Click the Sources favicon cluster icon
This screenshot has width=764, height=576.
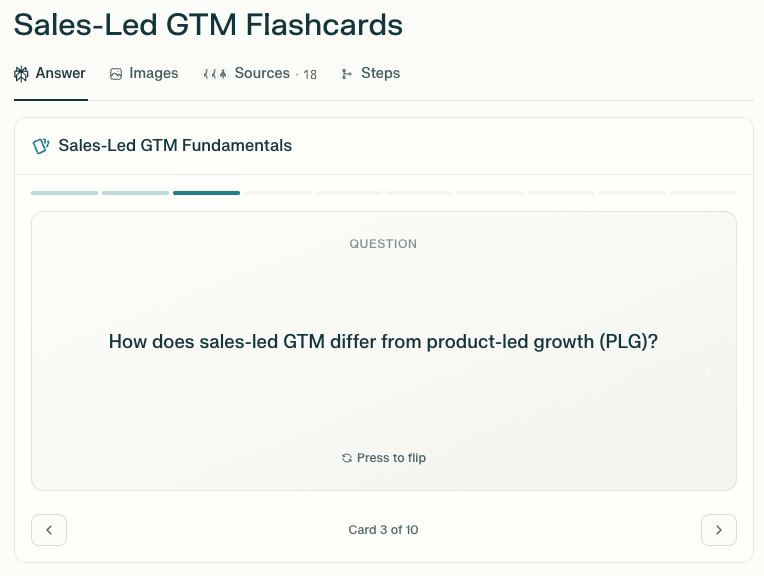215,74
